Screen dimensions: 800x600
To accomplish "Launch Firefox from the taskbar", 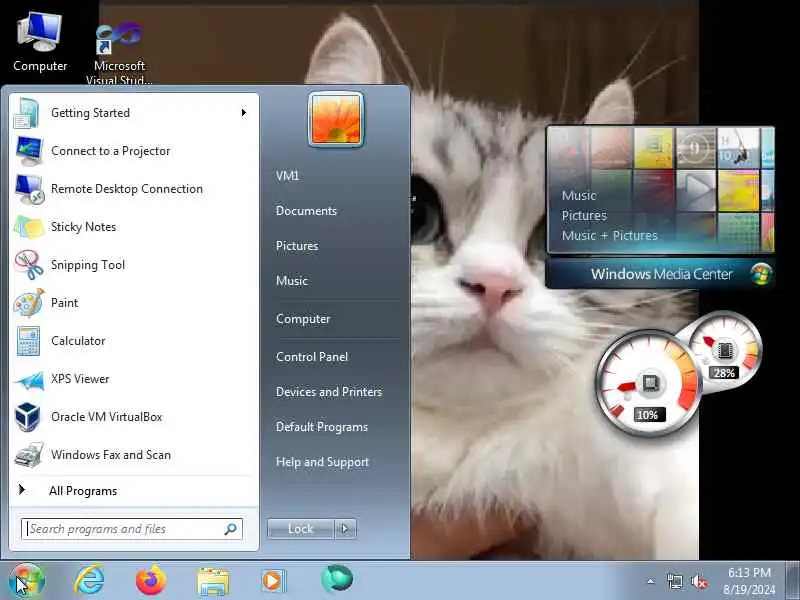I will click(x=151, y=580).
